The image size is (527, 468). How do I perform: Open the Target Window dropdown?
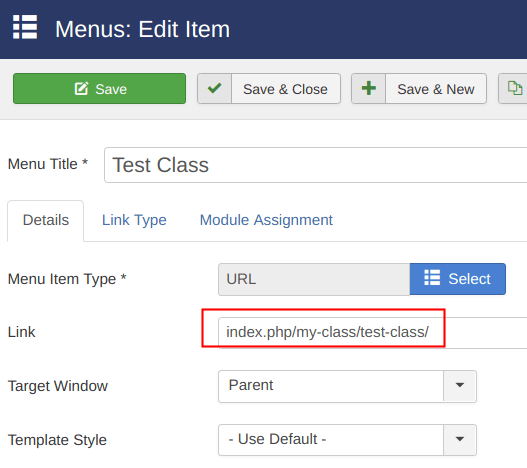[x=348, y=386]
